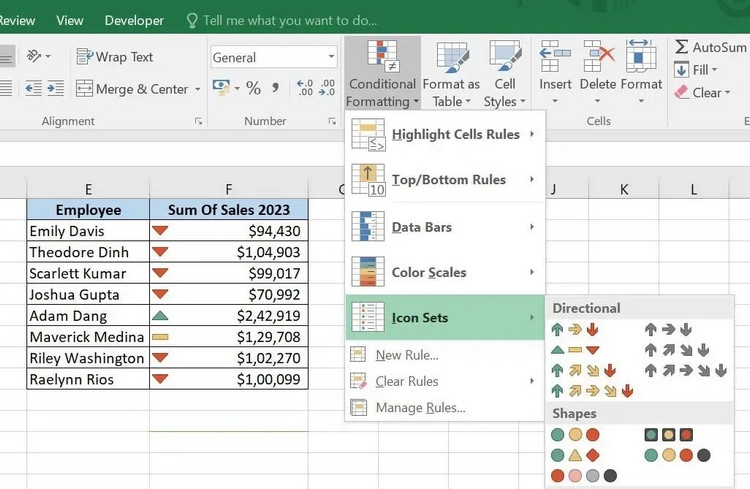Screen dimensions: 750x489
Task: Open Manage Rules dialog
Action: (x=420, y=408)
